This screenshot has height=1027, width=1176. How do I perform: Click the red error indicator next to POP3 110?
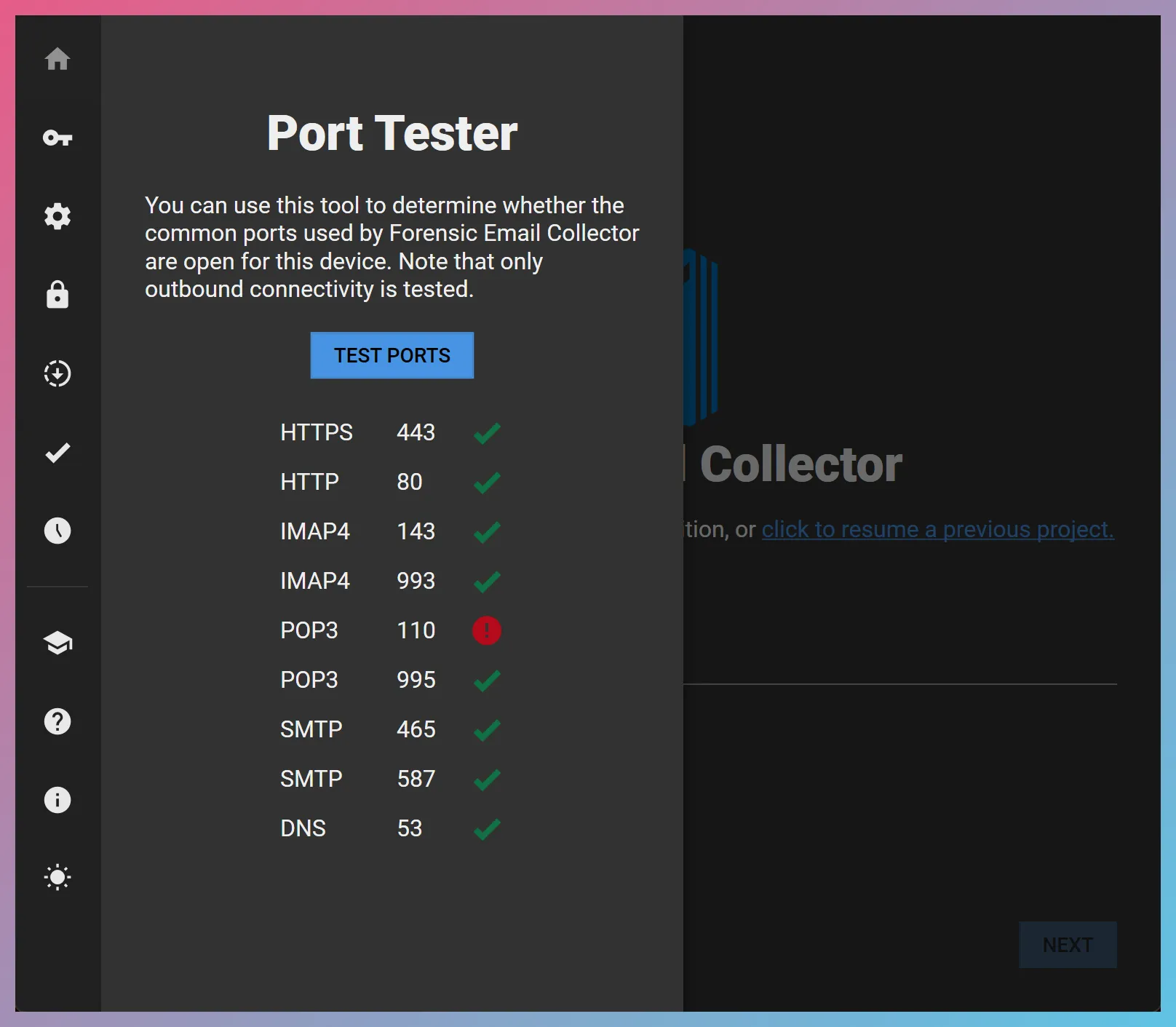tap(486, 630)
